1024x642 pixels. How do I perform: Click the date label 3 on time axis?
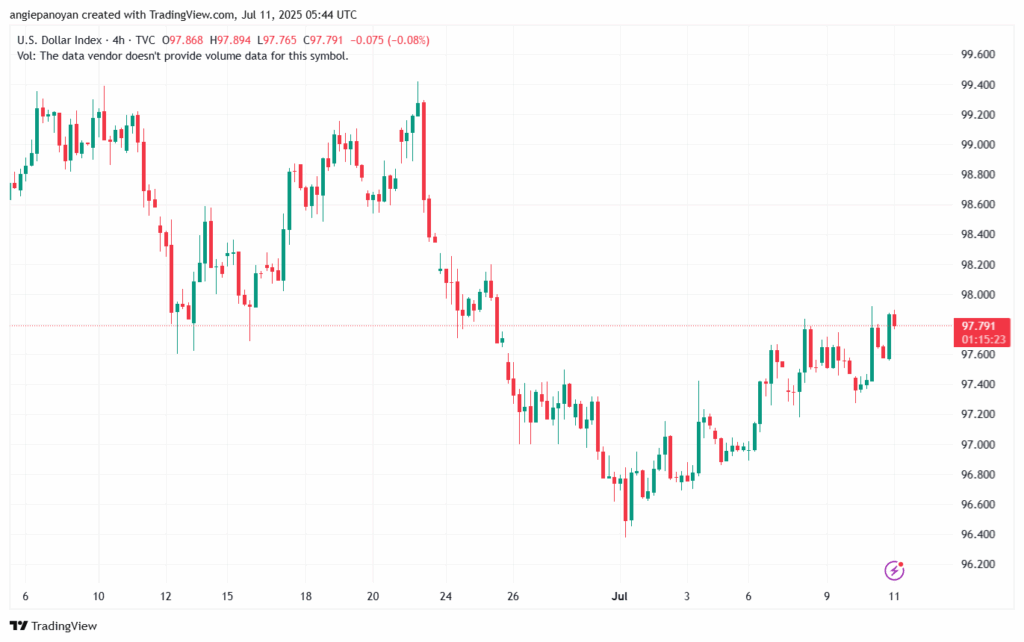click(687, 596)
